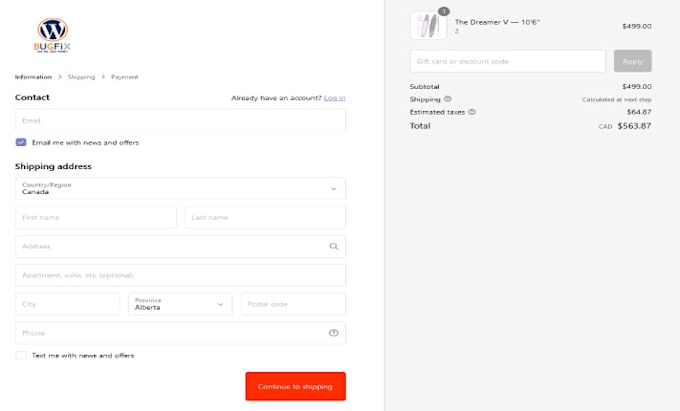The width and height of the screenshot is (680, 411).
Task: Uncheck Email me with news and offers
Action: 21,142
